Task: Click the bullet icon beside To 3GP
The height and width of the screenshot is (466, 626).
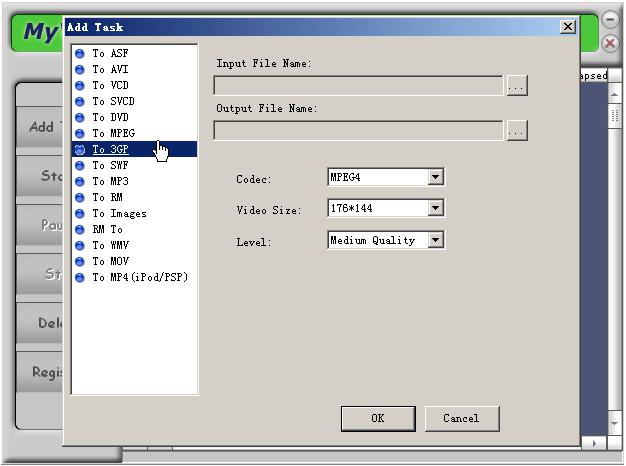Action: (80, 149)
